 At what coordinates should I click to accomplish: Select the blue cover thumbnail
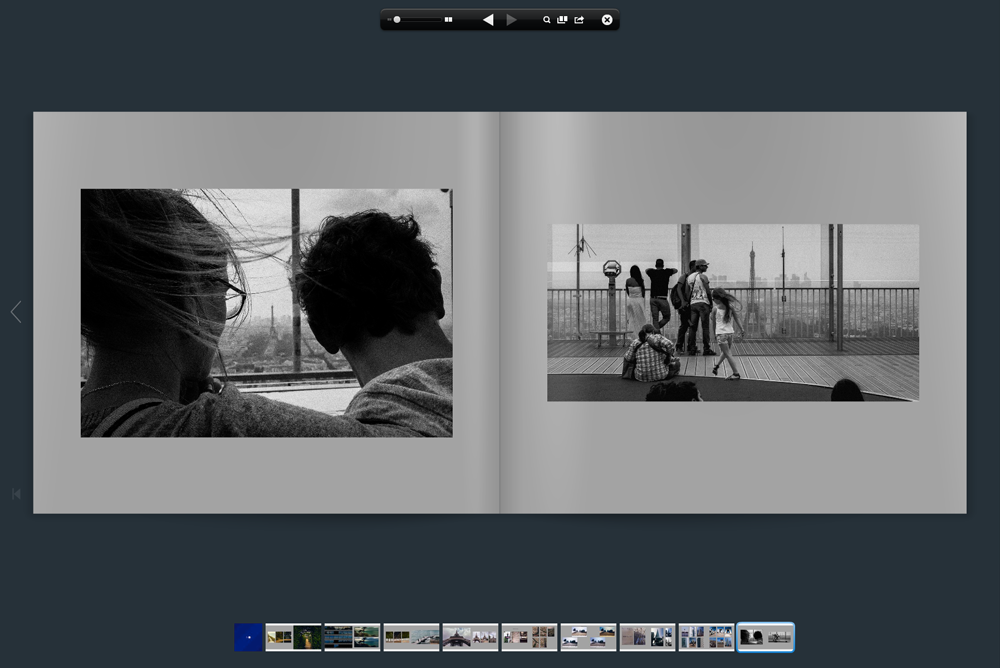tap(248, 637)
